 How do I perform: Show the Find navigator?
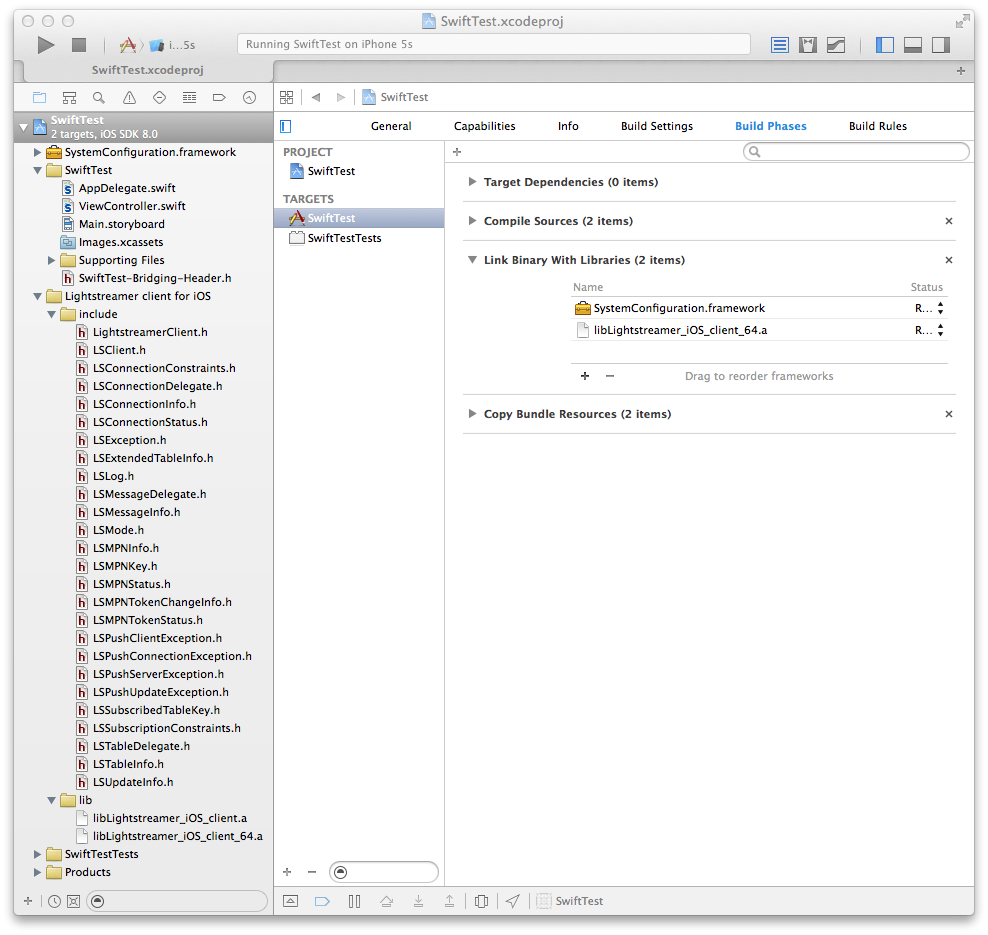[x=99, y=98]
